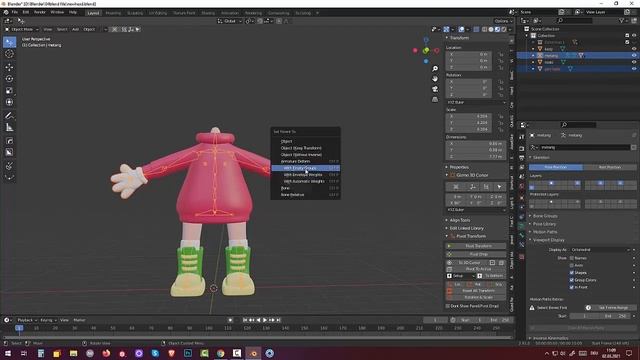640x360 pixels.
Task: Open the XYZ Euler rotation mode dropdown
Action: (x=476, y=102)
